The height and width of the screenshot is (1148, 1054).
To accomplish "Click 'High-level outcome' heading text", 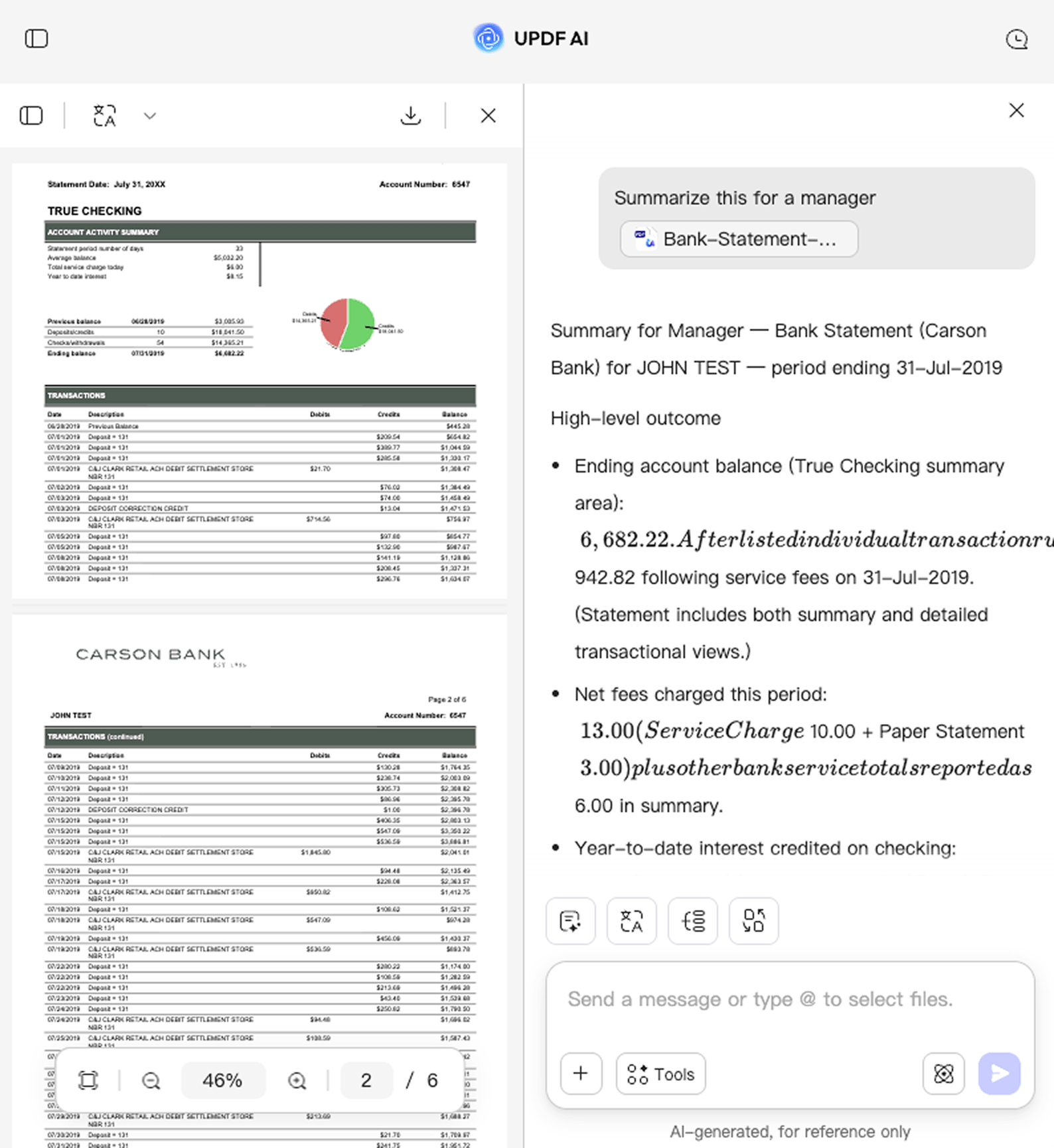I will (x=635, y=418).
